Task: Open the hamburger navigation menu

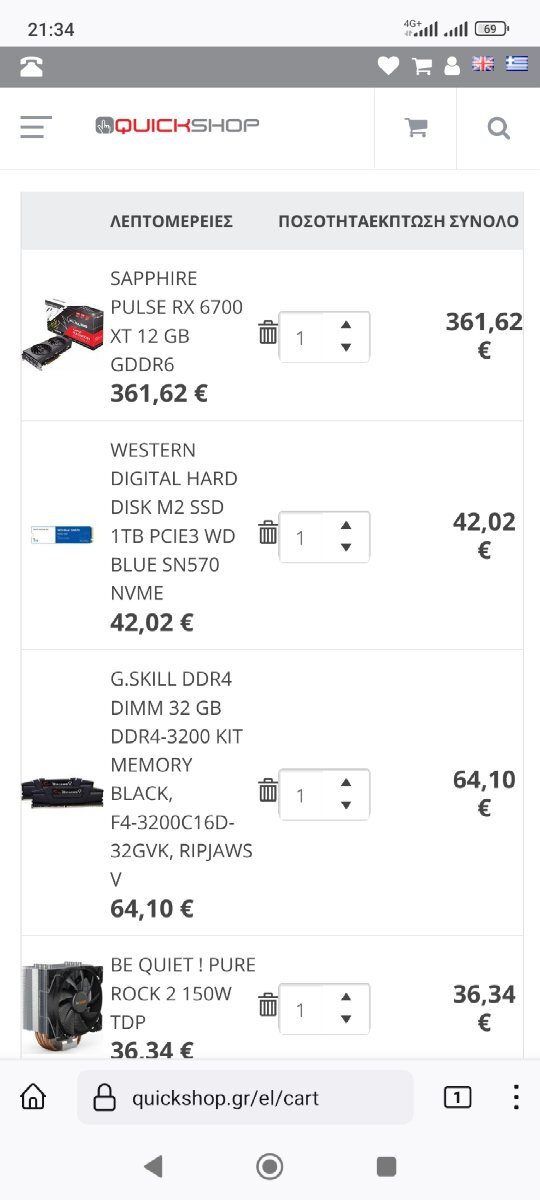Action: [x=36, y=128]
